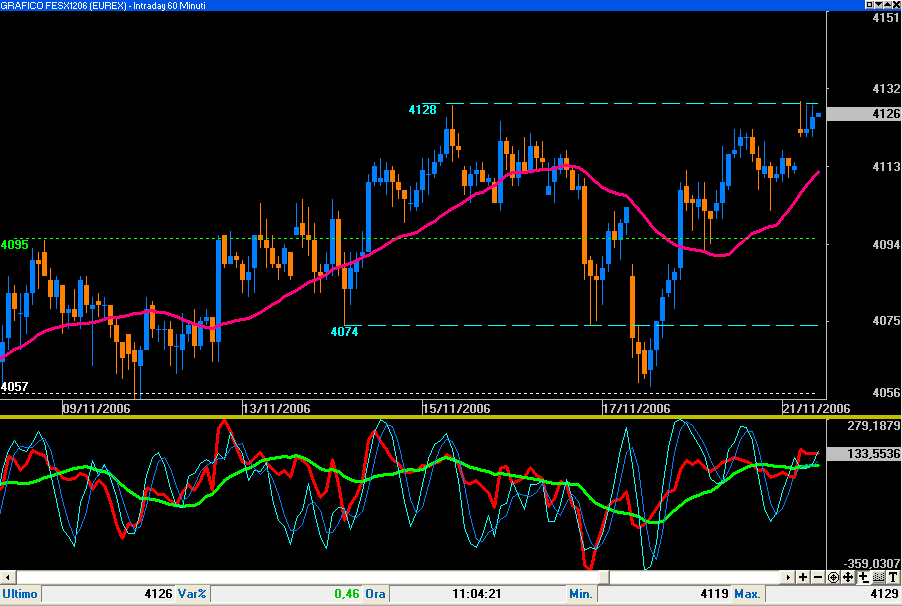
Task: Click the square restore icon in title bar
Action: (x=869, y=5)
